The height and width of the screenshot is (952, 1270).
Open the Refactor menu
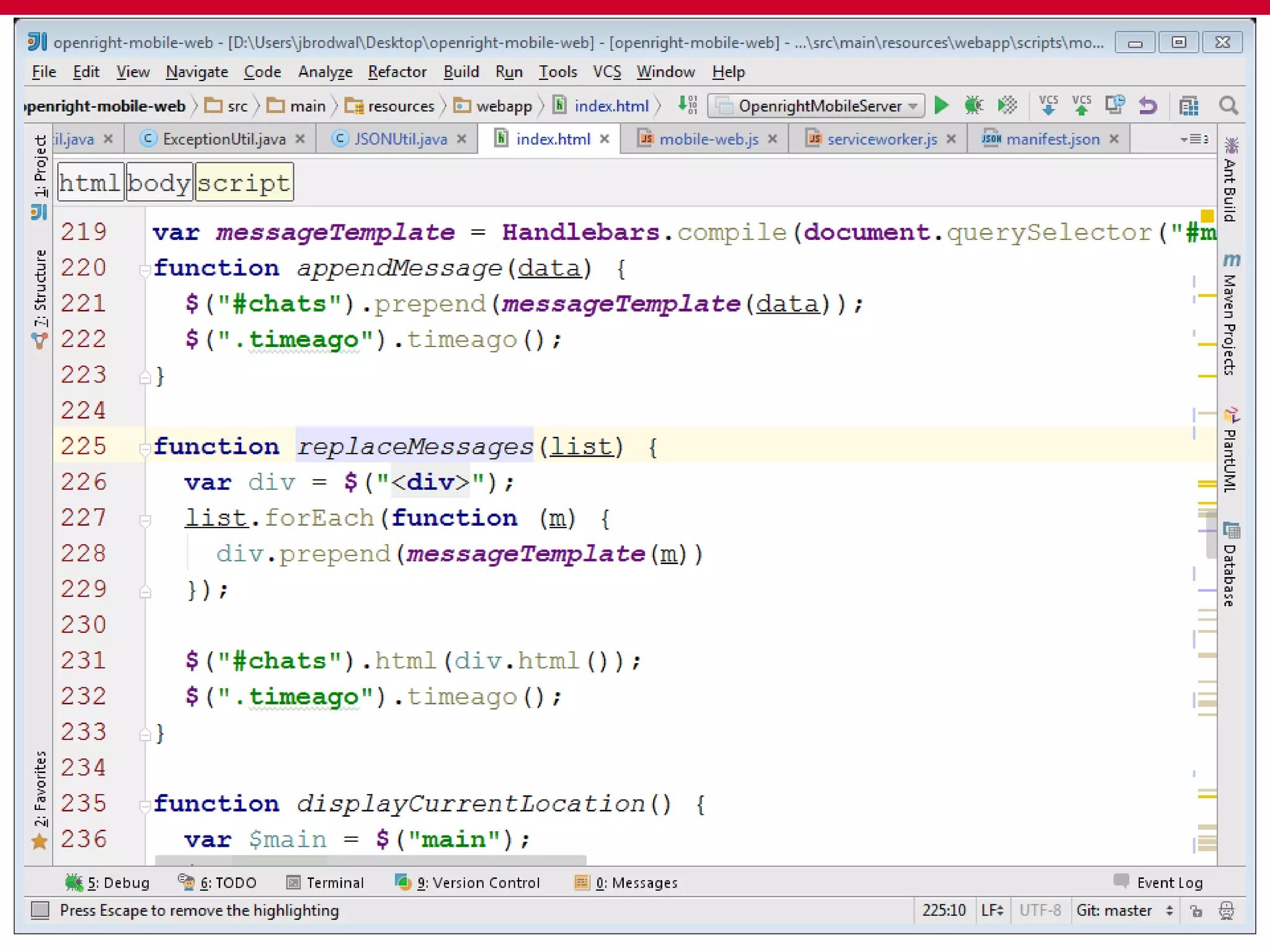(397, 72)
